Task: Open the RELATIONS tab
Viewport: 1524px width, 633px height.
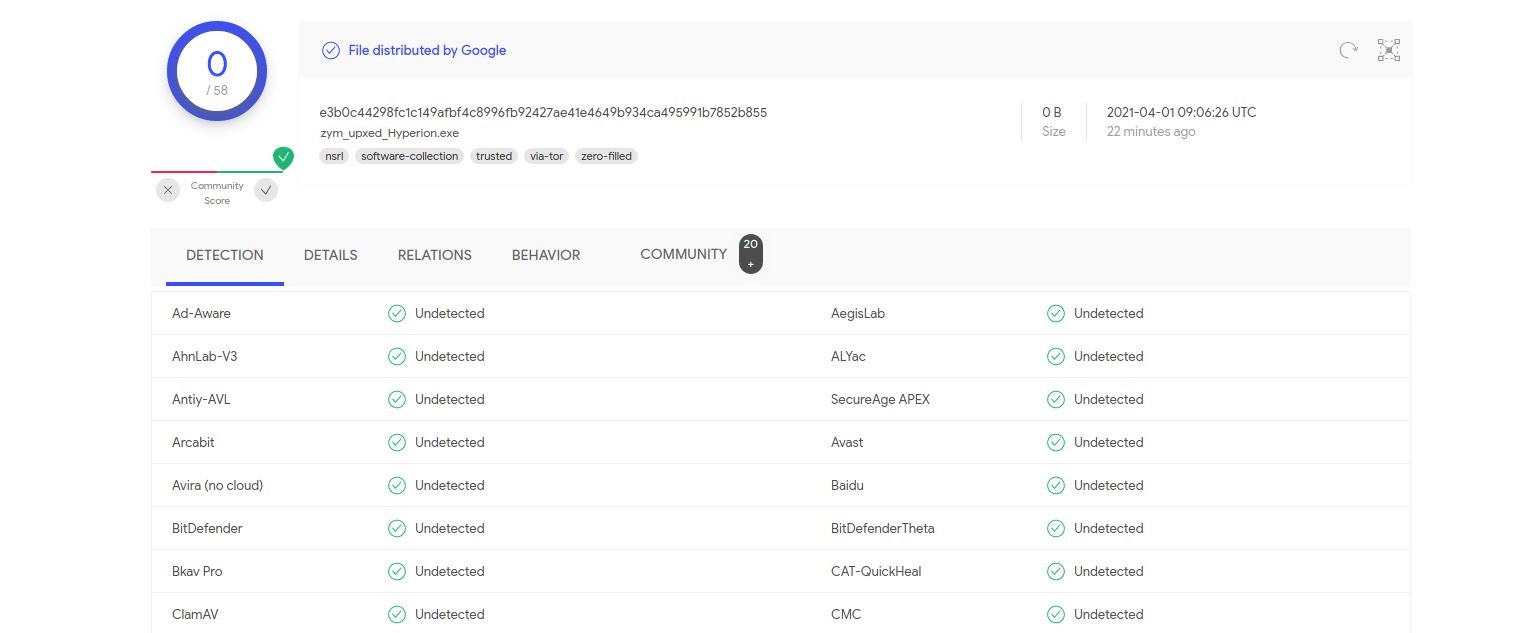Action: [434, 255]
